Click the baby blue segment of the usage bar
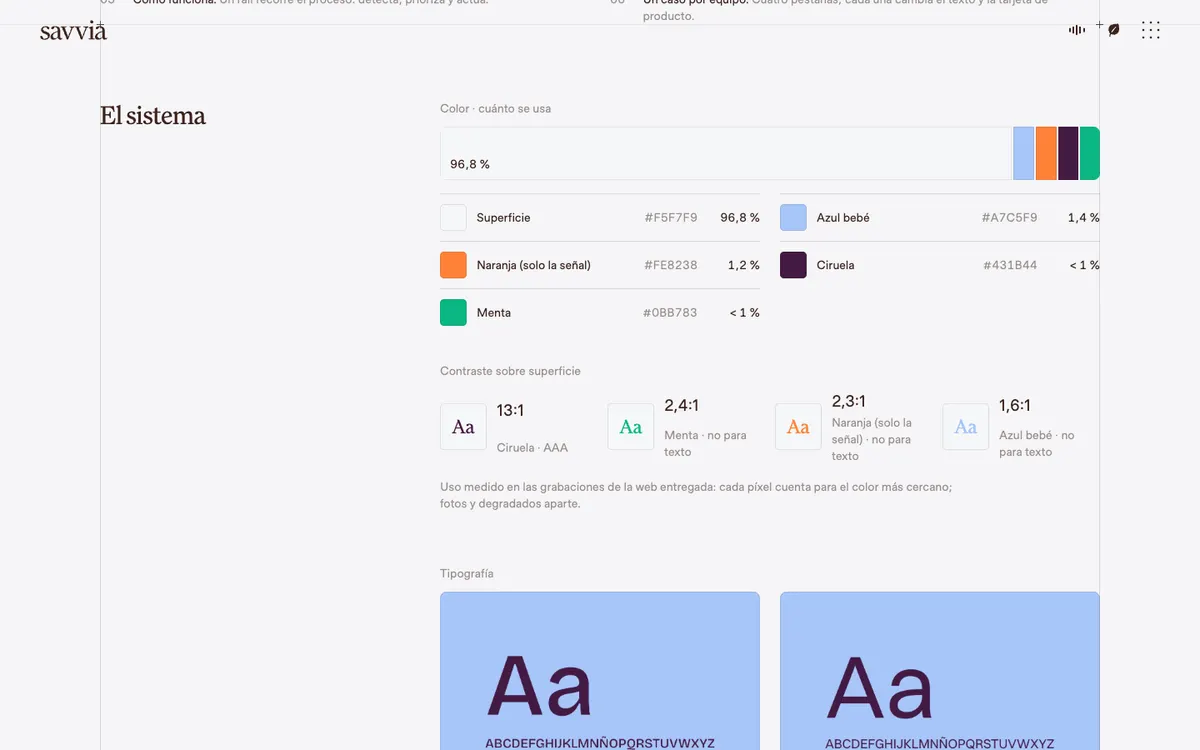1200x750 pixels. [1023, 154]
